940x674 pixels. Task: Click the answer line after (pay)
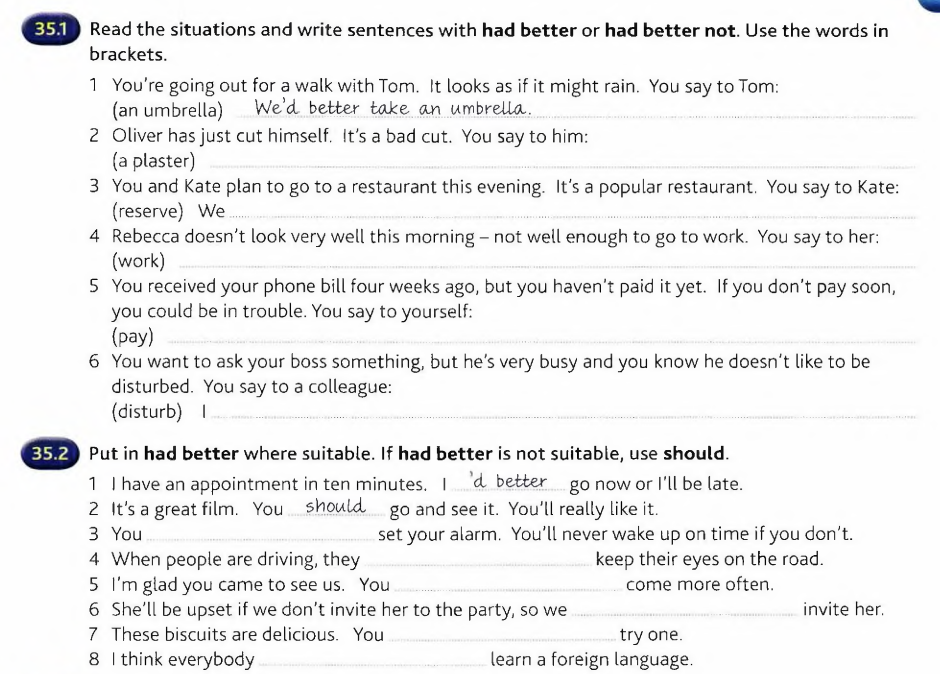[x=542, y=339]
